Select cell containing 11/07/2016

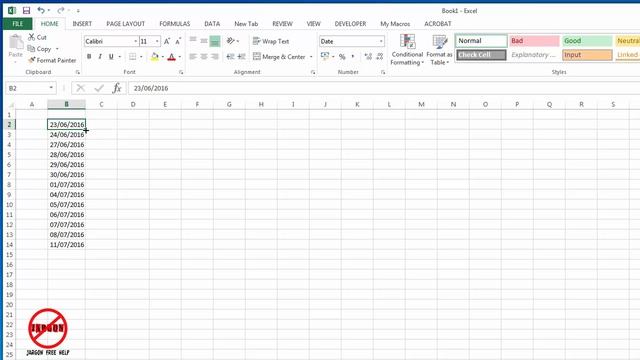click(x=67, y=244)
